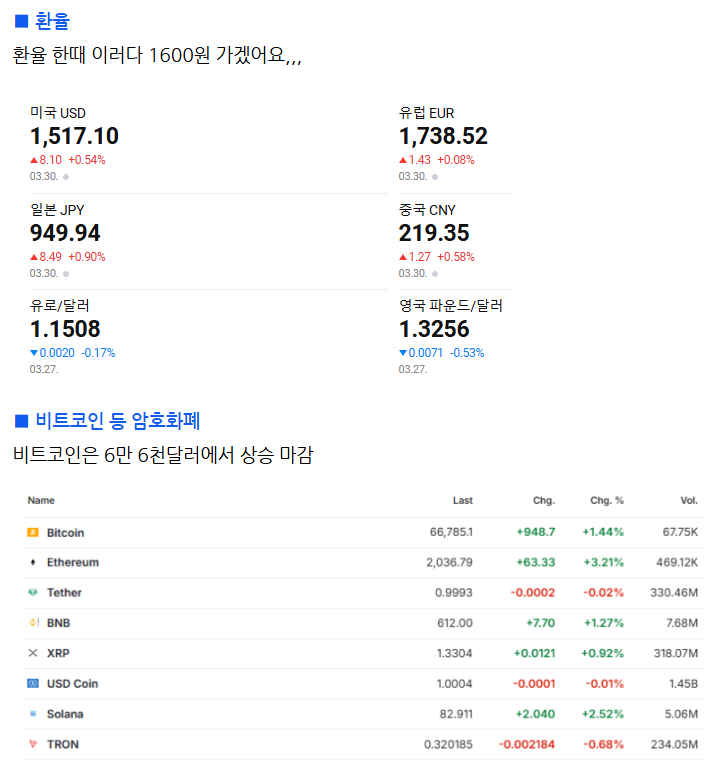Sort table by Name column header
709x766 pixels.
[x=41, y=500]
